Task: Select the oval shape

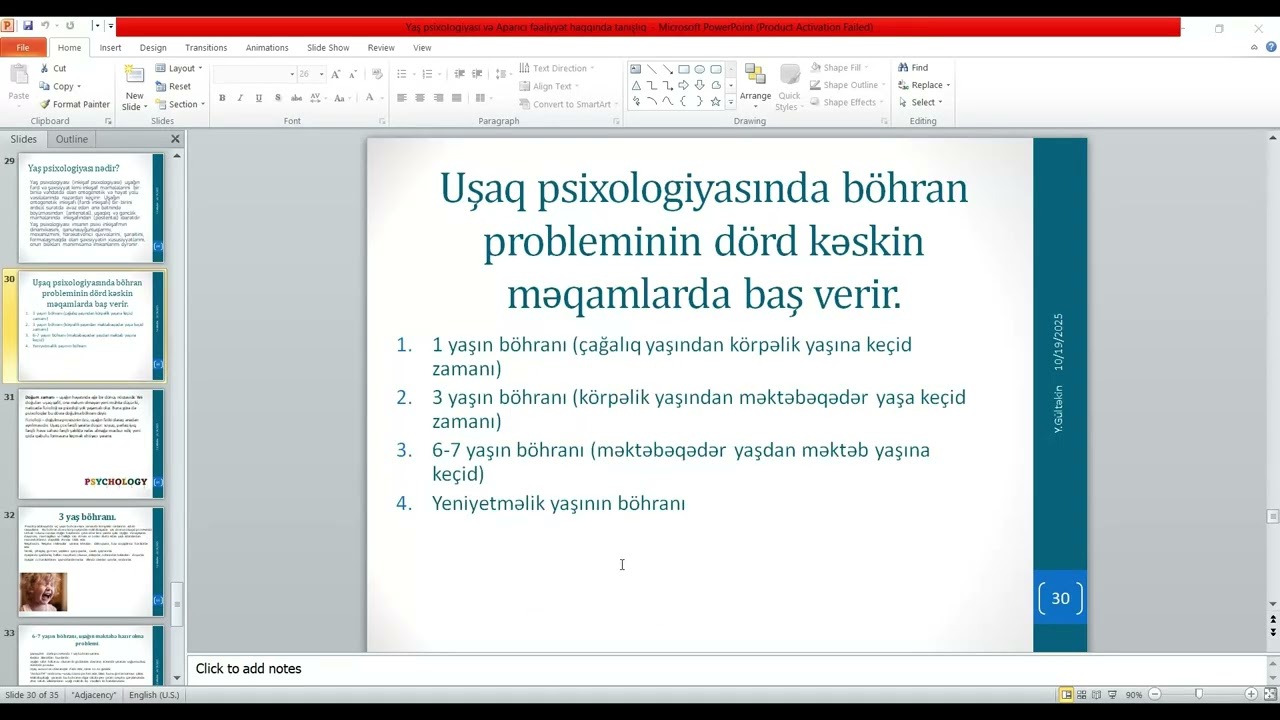Action: click(x=700, y=69)
